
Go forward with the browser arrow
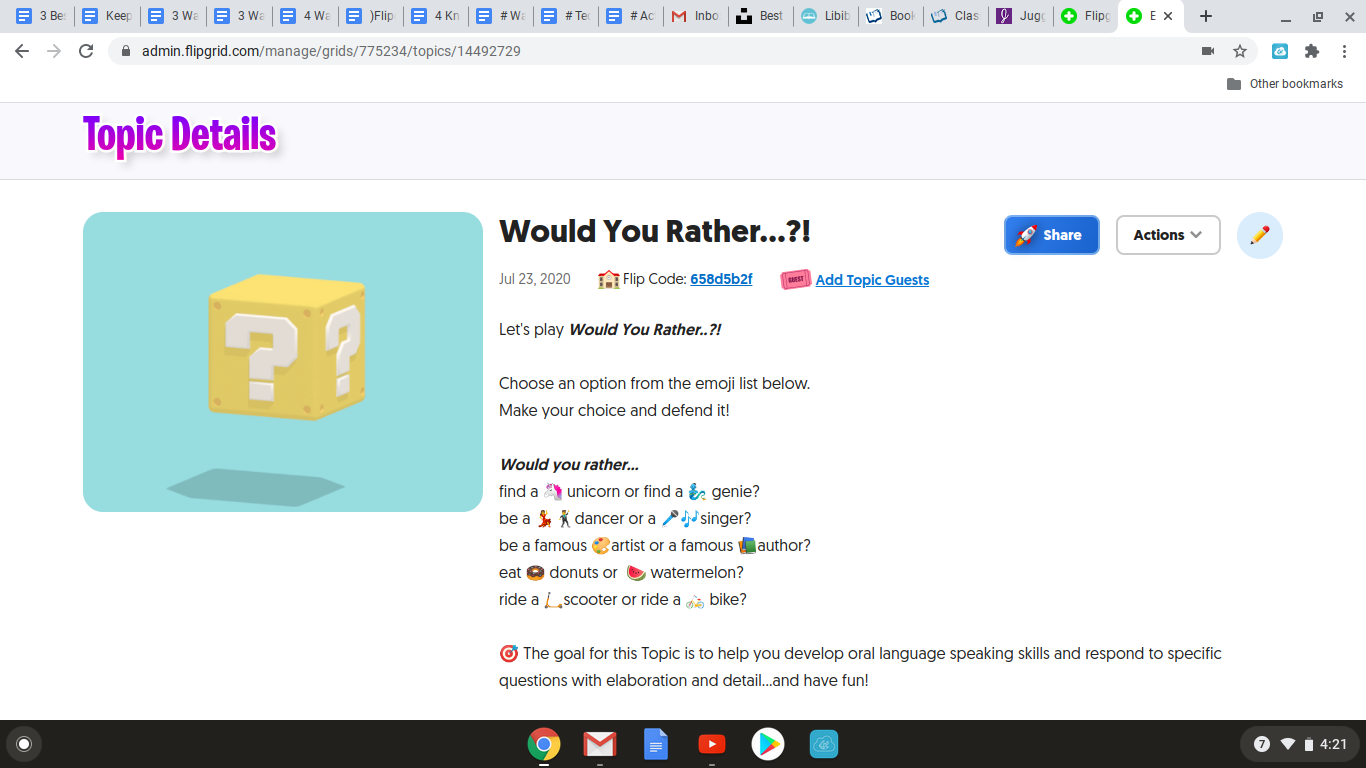[x=54, y=51]
